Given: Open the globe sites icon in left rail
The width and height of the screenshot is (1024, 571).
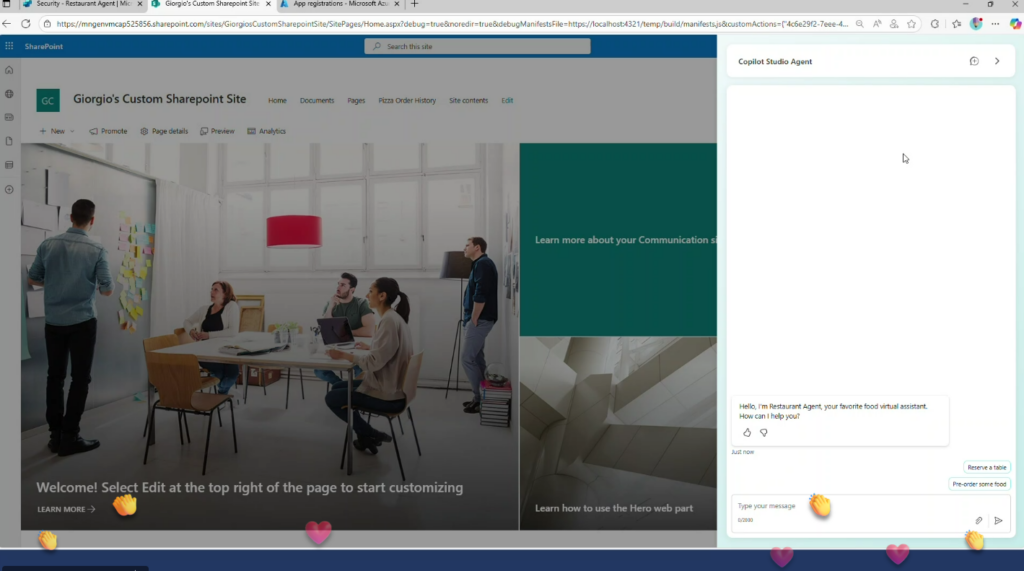Looking at the screenshot, I should pyautogui.click(x=9, y=94).
